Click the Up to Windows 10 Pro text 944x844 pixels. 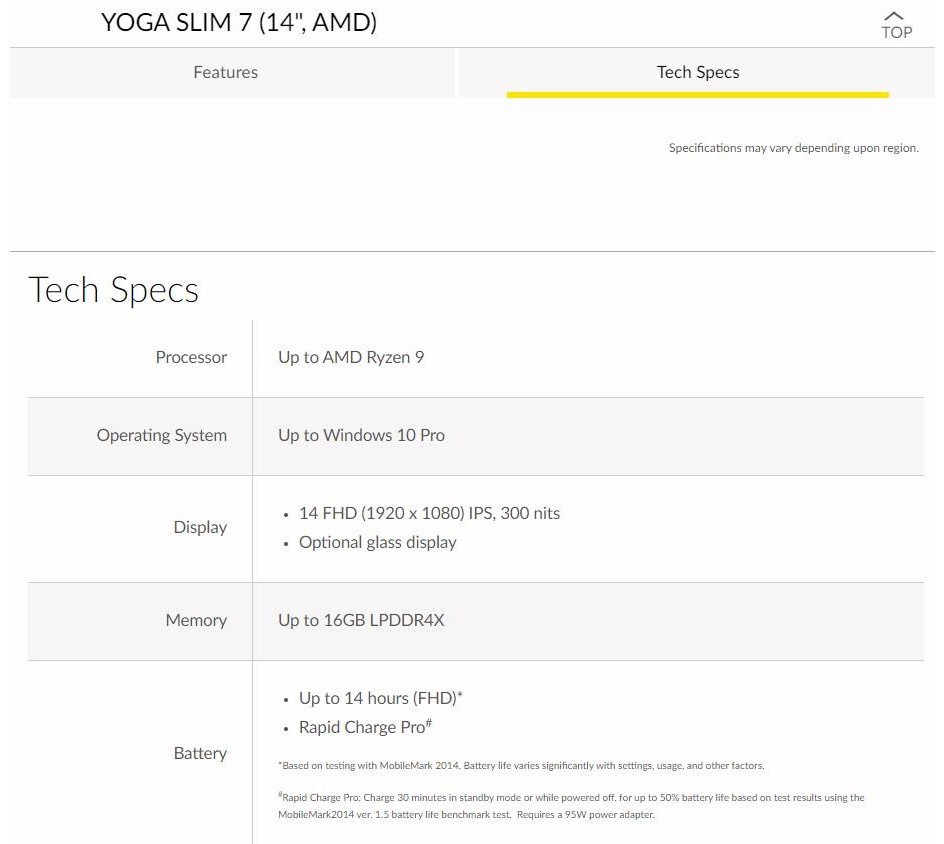point(361,435)
